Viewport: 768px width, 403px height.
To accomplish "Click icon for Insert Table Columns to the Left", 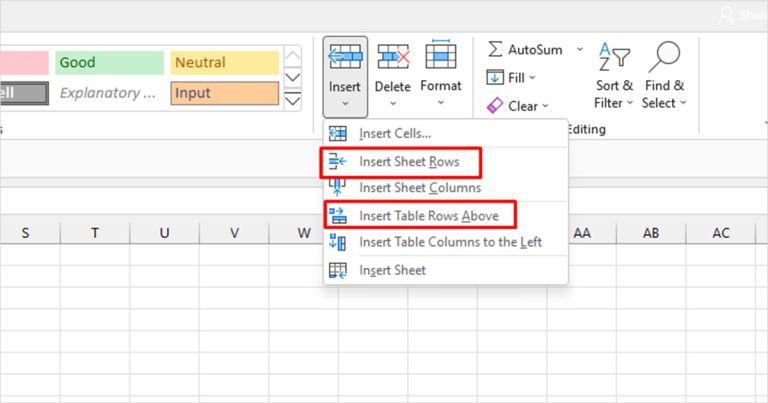I will [337, 242].
